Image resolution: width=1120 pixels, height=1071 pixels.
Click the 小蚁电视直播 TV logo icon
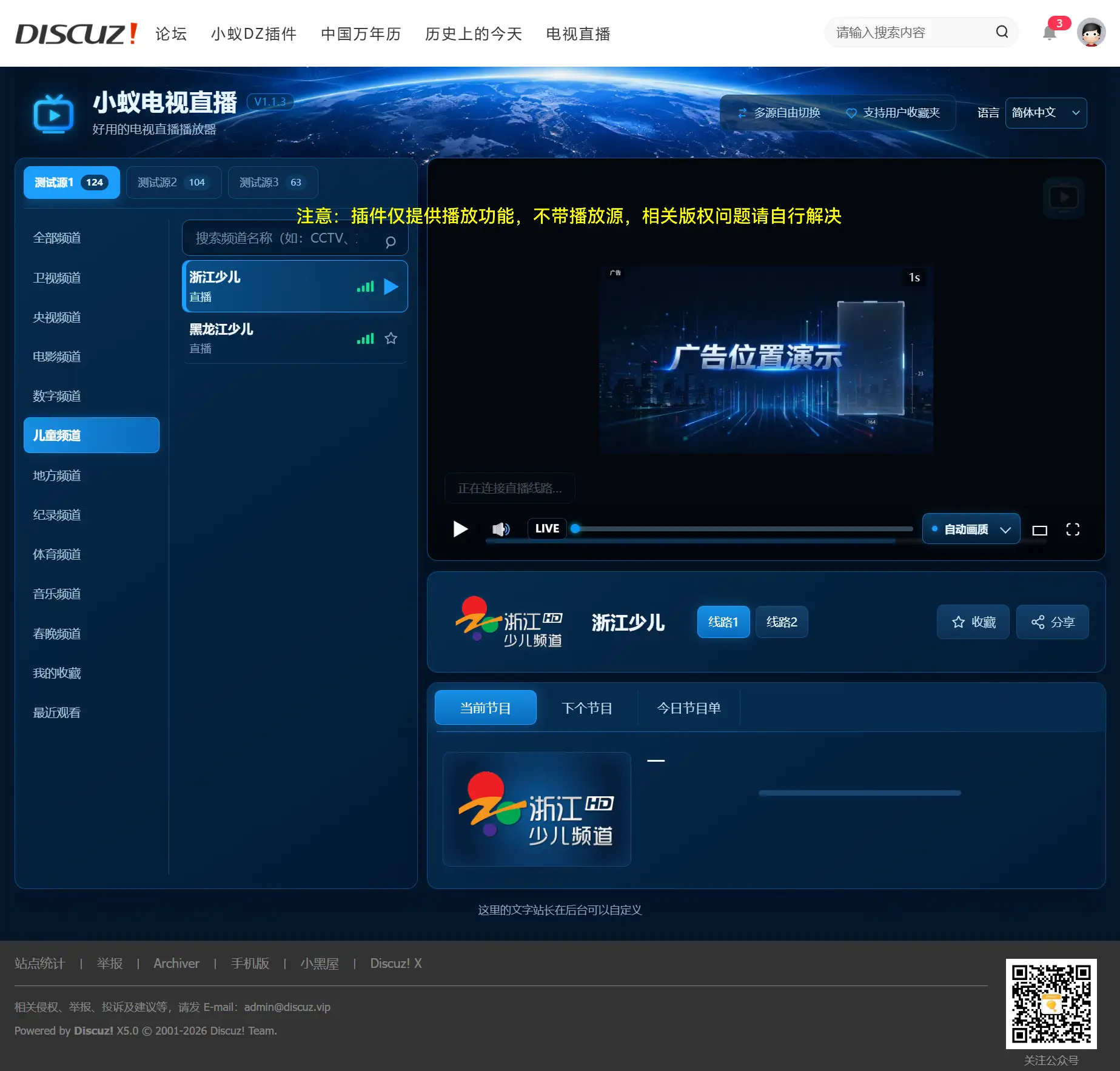53,113
